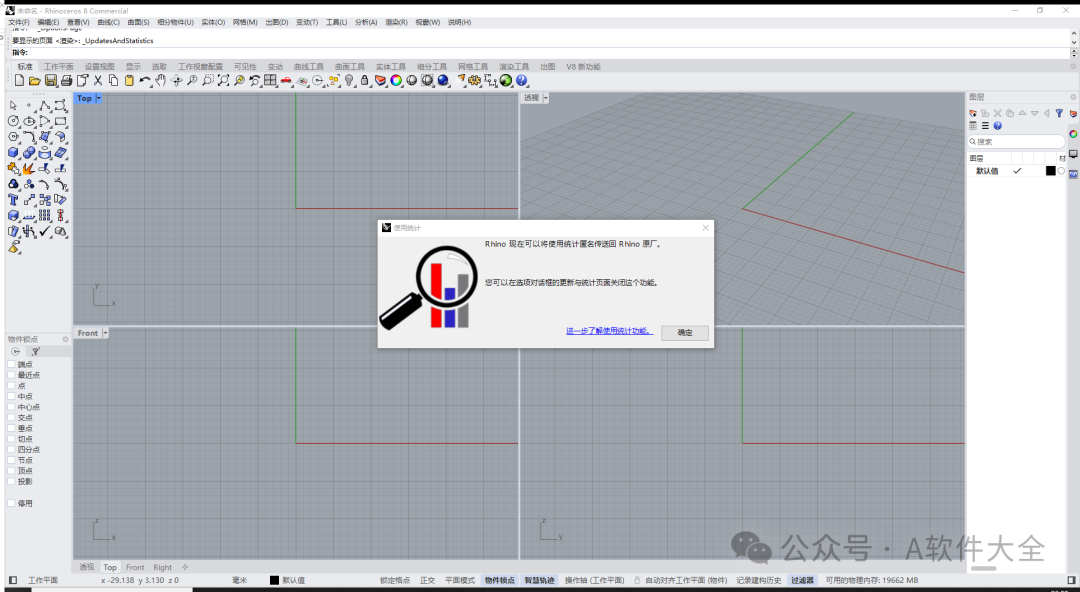Click the 搜索 field in layers panel

[1016, 141]
